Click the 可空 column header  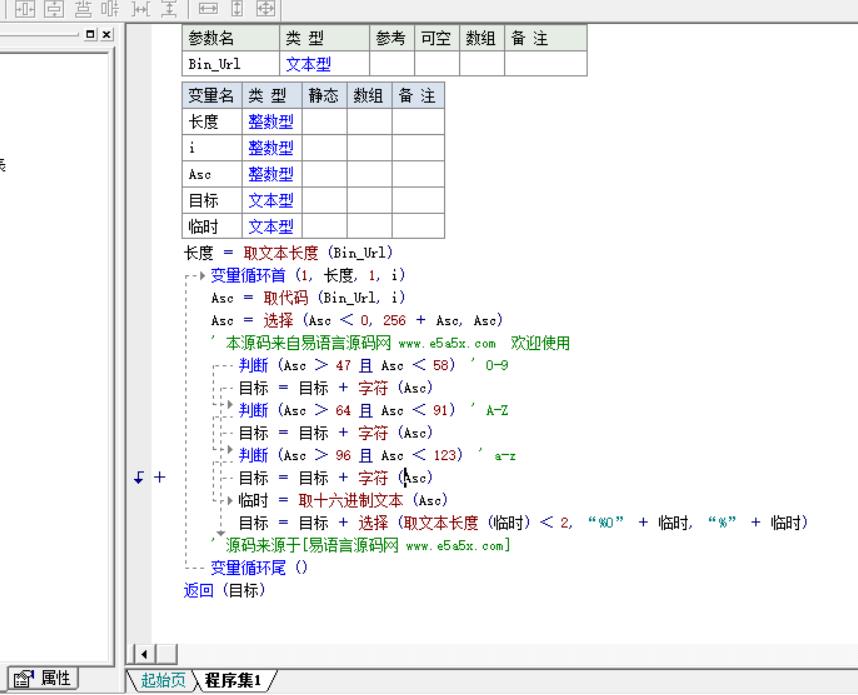pos(437,38)
